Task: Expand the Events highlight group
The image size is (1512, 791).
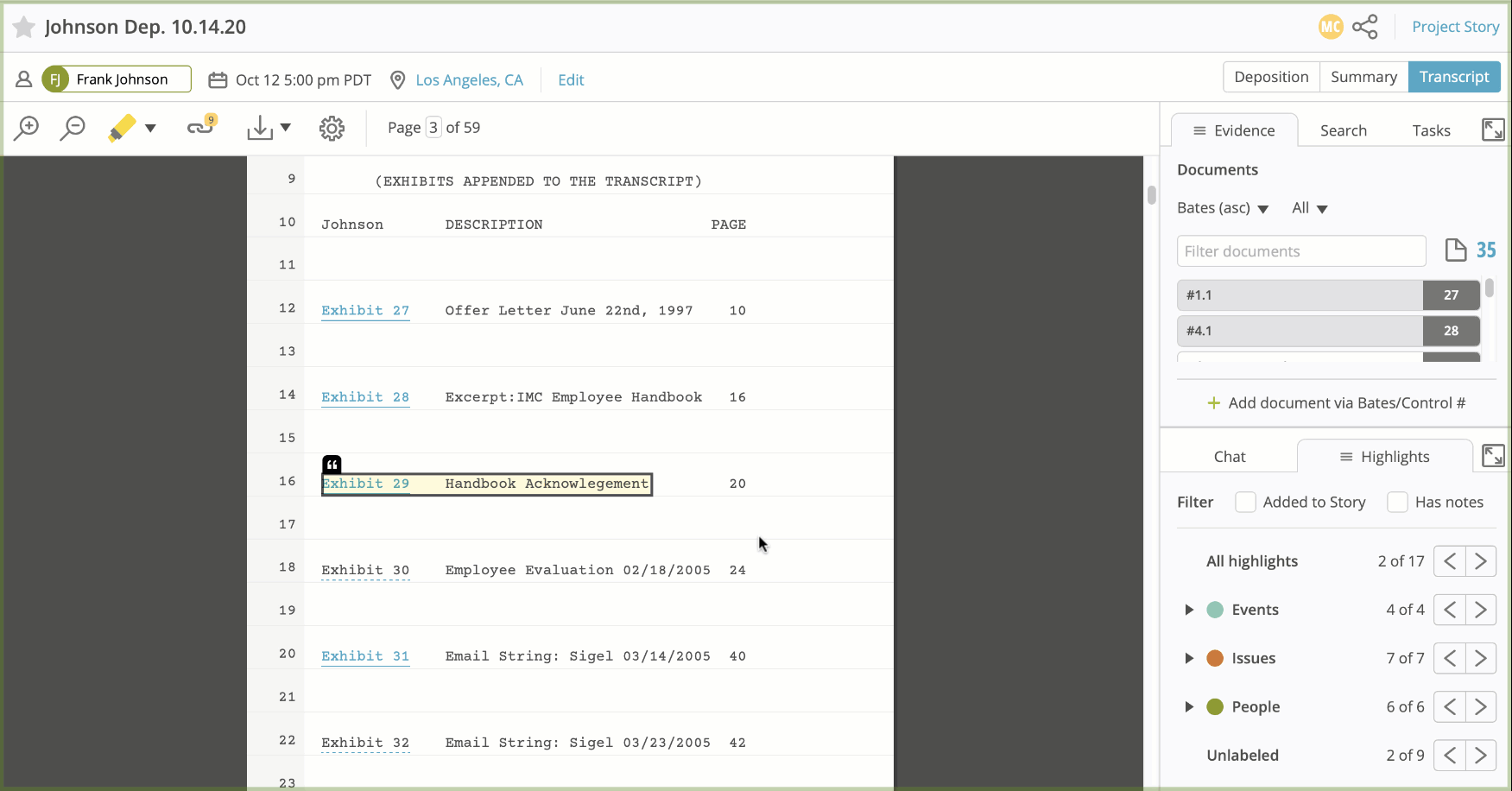Action: coord(1189,610)
